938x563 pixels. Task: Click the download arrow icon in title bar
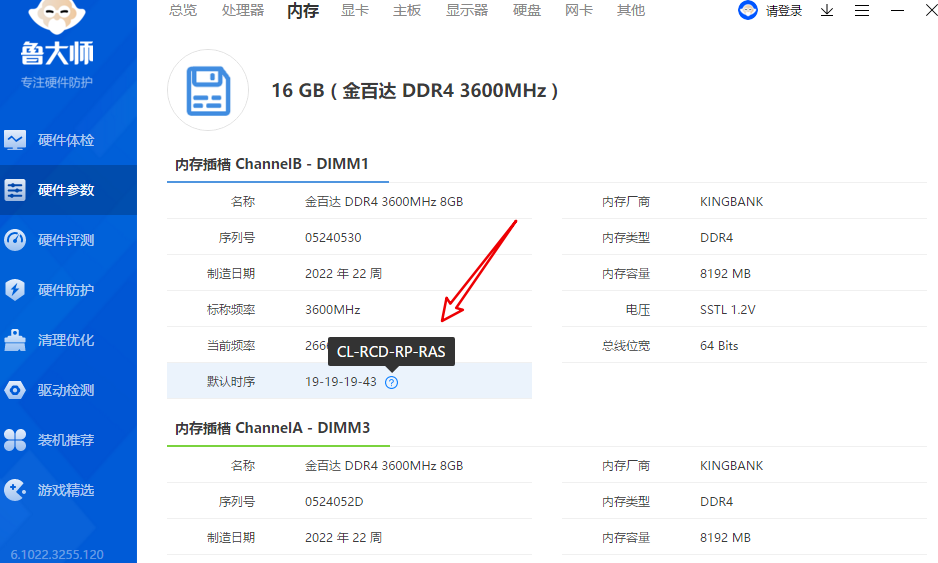click(x=827, y=11)
